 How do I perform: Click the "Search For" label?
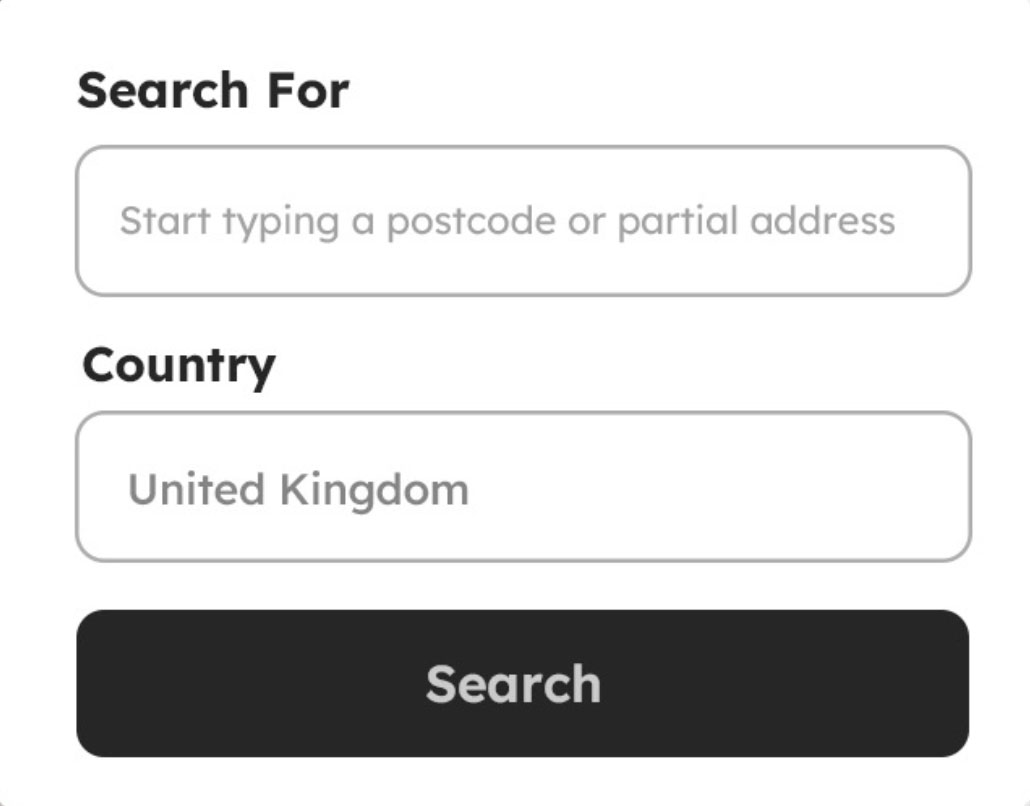point(213,91)
